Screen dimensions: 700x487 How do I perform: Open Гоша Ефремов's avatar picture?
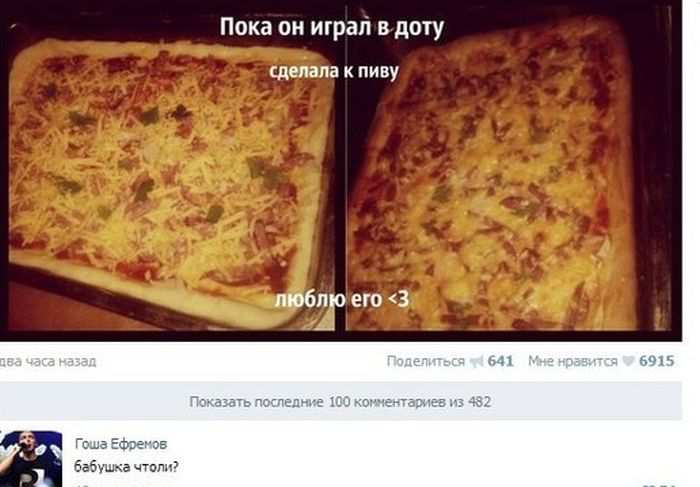(x=31, y=458)
